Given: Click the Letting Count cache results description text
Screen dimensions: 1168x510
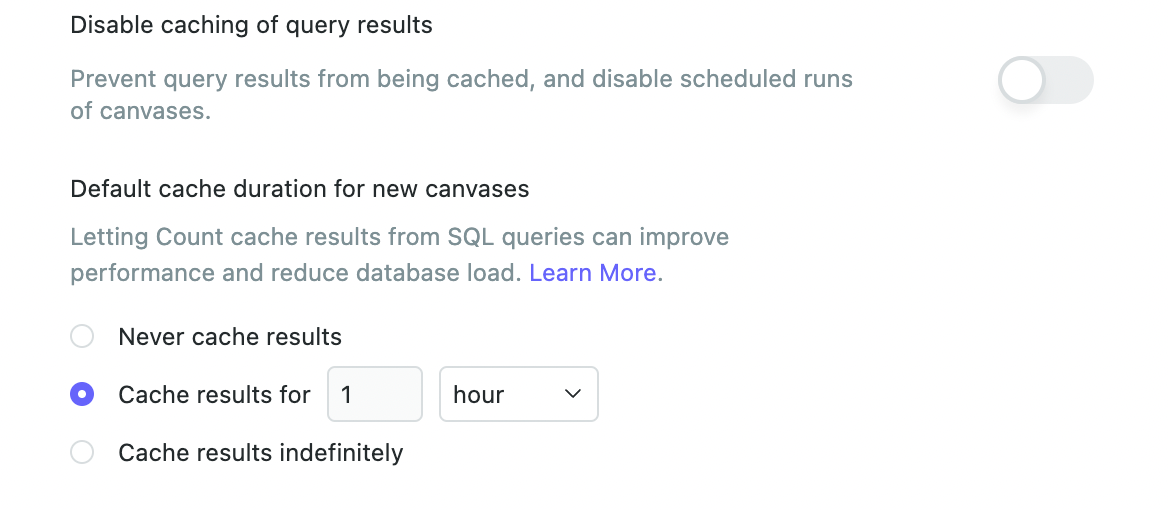Looking at the screenshot, I should point(399,238).
